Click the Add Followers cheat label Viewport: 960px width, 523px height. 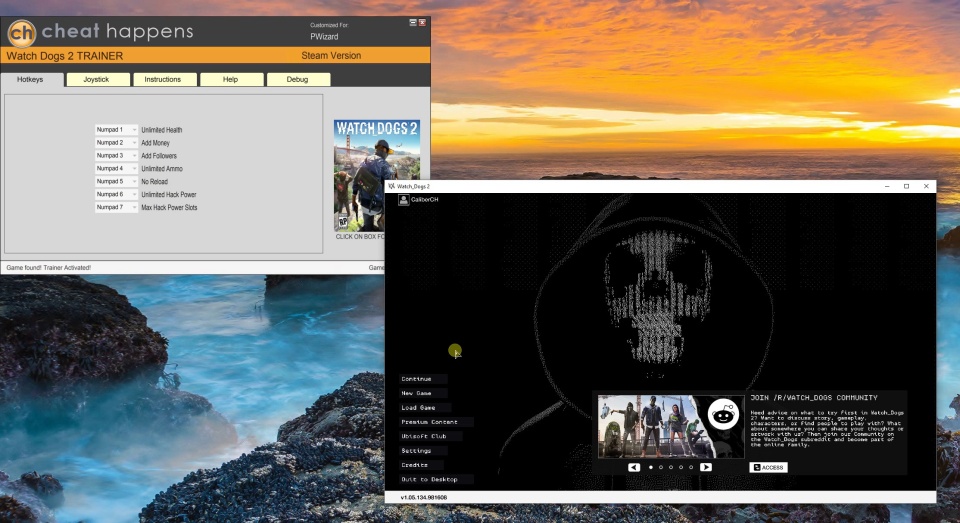click(159, 156)
